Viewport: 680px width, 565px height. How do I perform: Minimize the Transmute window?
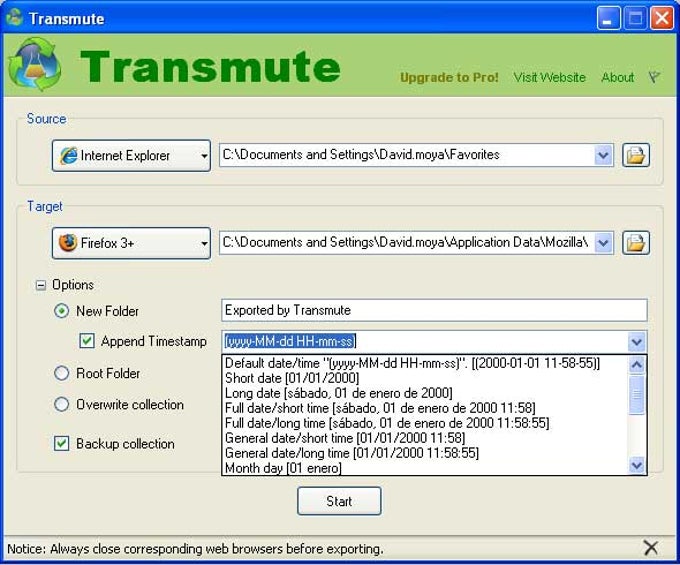tap(608, 18)
